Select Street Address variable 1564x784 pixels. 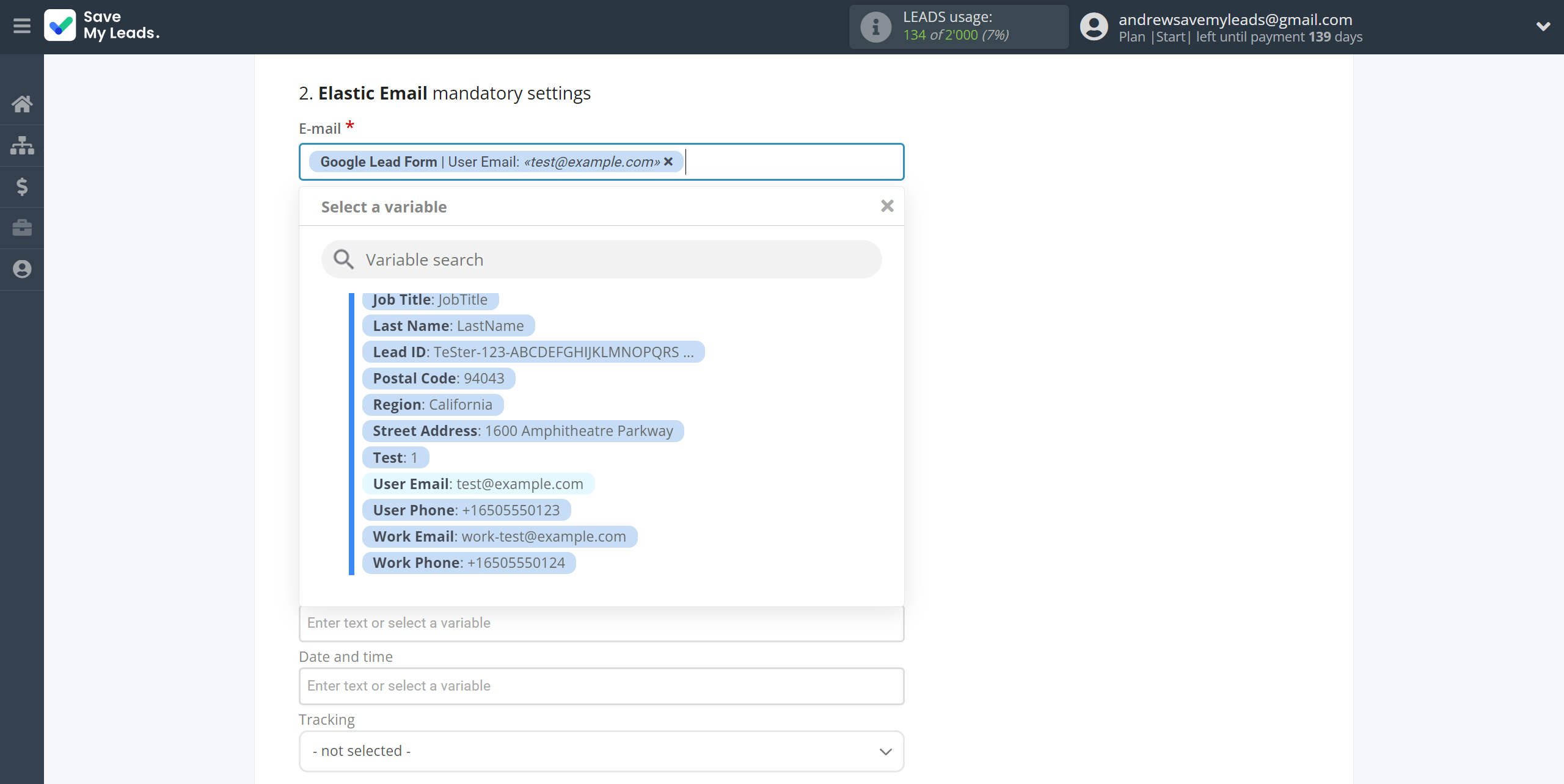pos(523,431)
